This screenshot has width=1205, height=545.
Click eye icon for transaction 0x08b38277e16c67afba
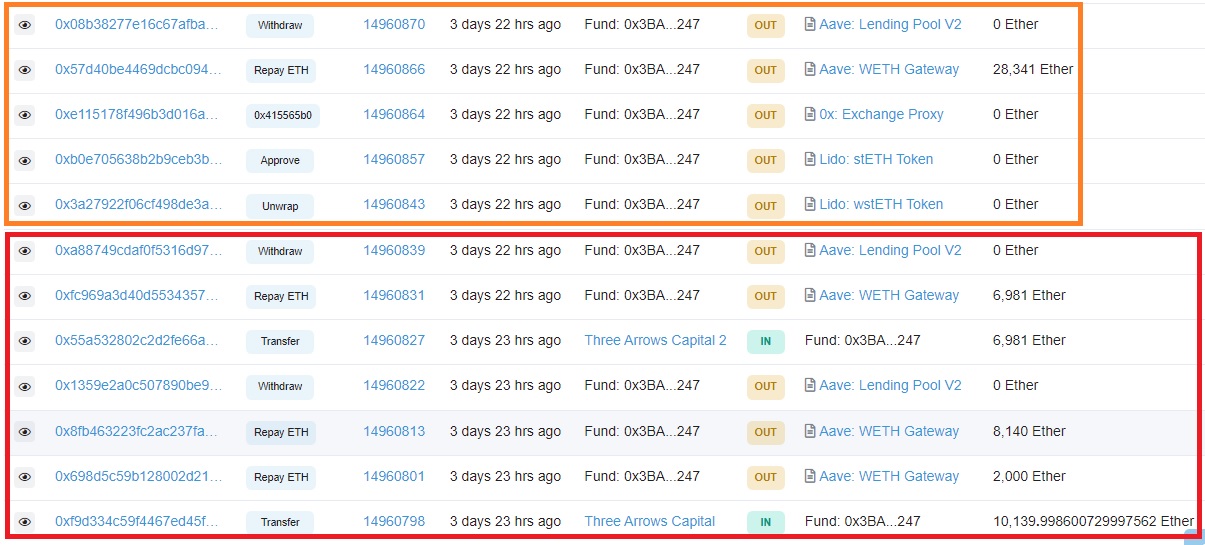25,25
